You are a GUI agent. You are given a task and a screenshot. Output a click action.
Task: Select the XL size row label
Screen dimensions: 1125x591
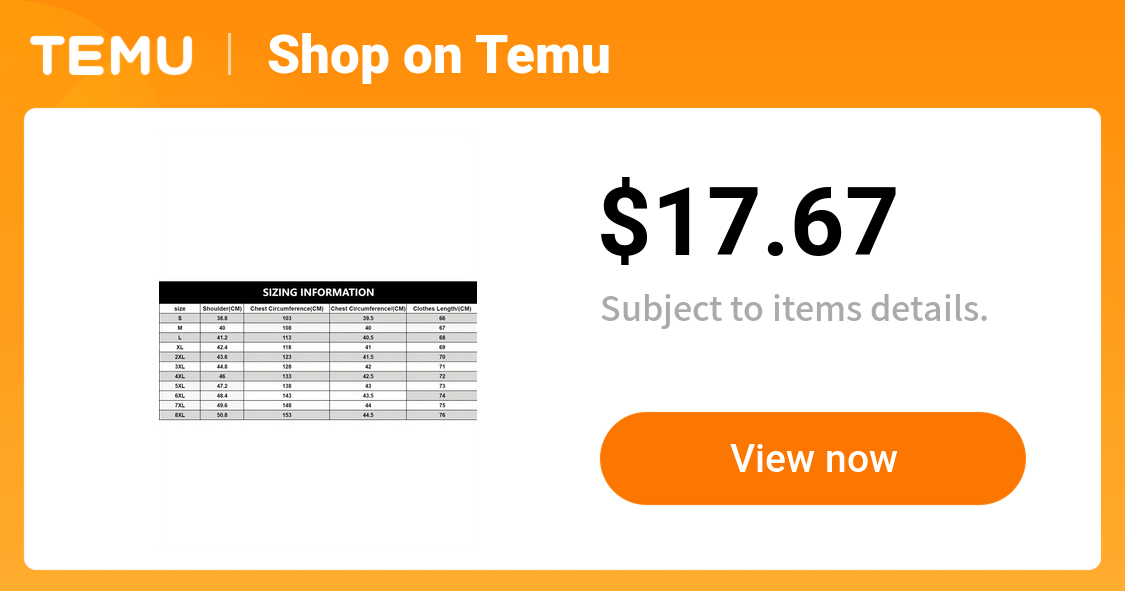(179, 347)
